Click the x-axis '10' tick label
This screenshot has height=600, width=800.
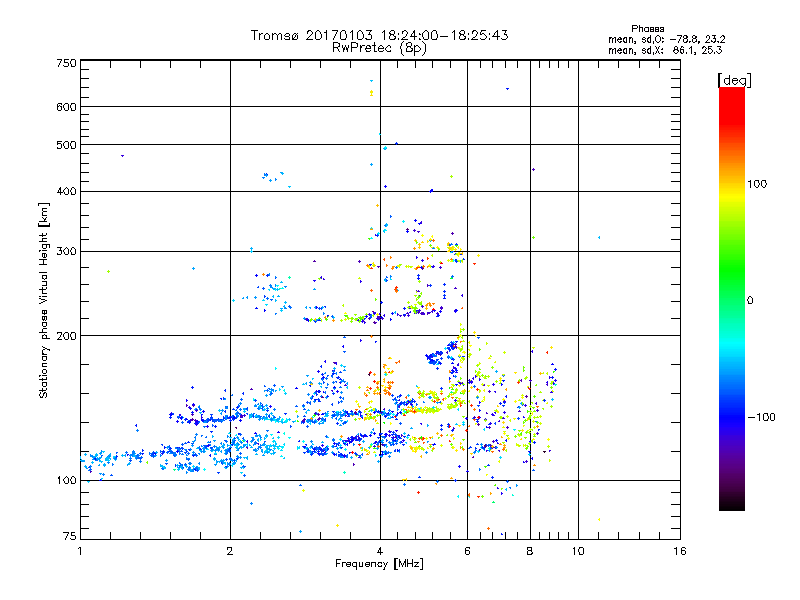coord(578,551)
